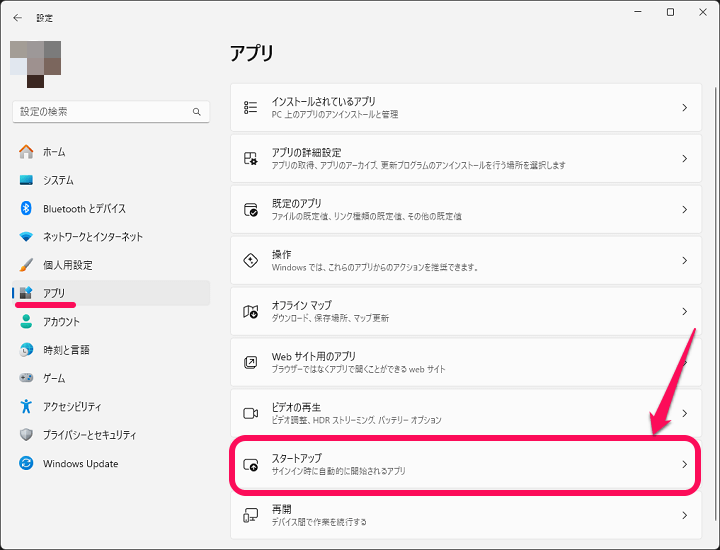Open Bluetooth とデバイス category

(x=84, y=209)
